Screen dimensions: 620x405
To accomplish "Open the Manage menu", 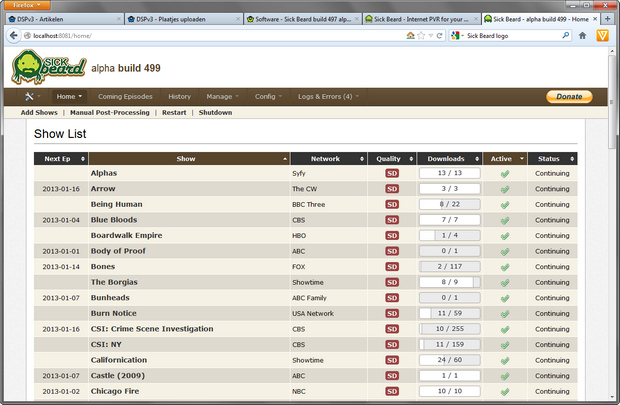I will 222,97.
